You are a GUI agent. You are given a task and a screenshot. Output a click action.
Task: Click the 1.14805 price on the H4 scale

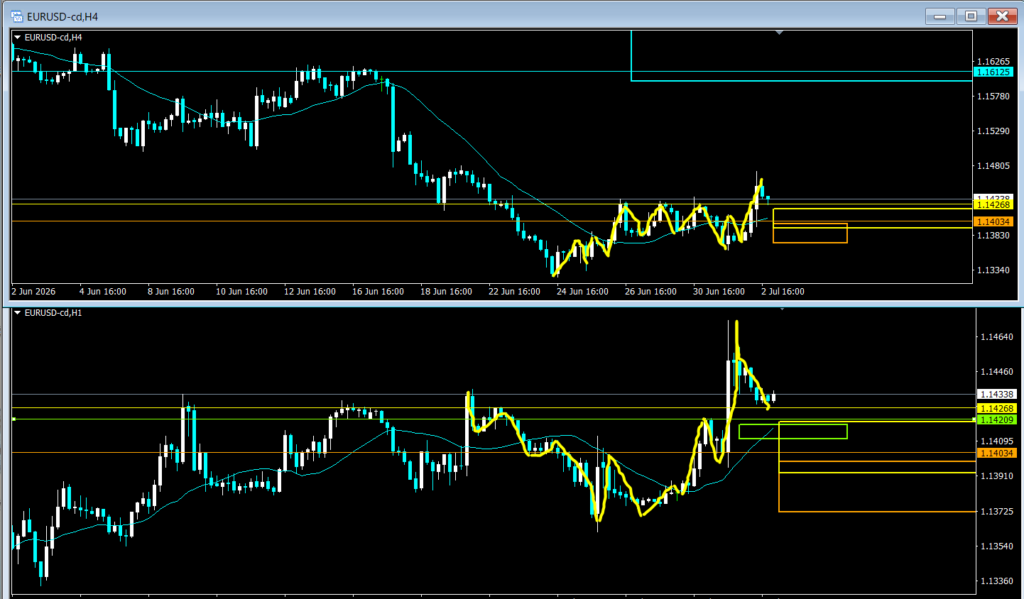coord(993,166)
